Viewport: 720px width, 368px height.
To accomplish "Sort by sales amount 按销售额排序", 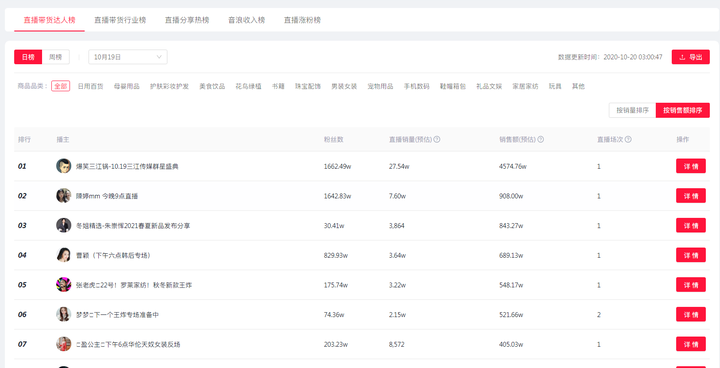I will 683,110.
